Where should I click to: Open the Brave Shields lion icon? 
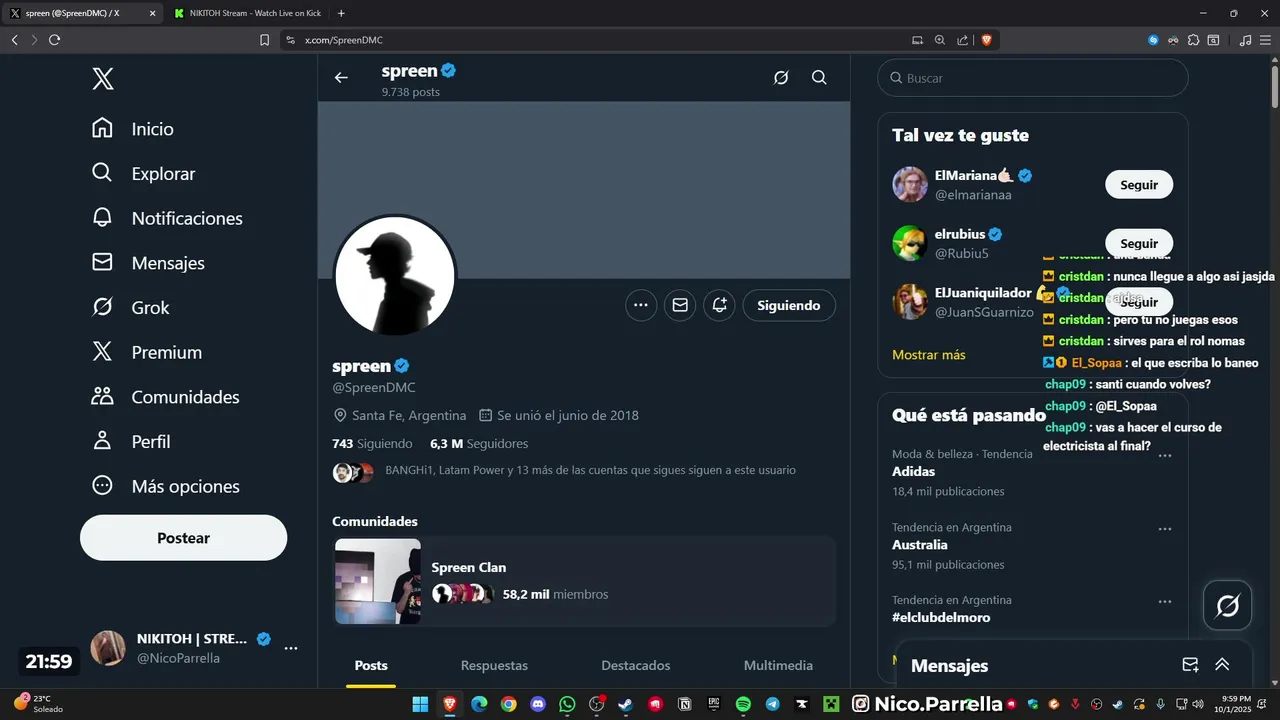986,40
